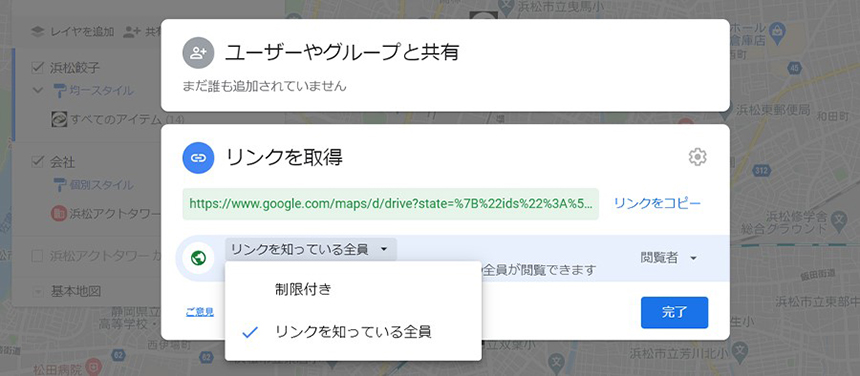The height and width of the screenshot is (376, 860).
Task: Click ユーザーやグループと共有 heading
Action: 342,53
